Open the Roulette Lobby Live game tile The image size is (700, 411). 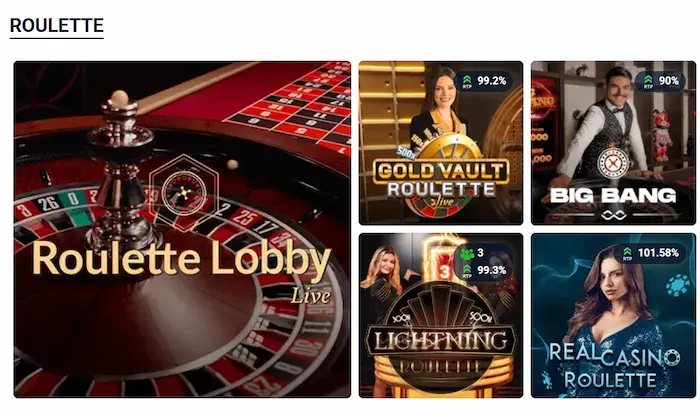pos(182,229)
